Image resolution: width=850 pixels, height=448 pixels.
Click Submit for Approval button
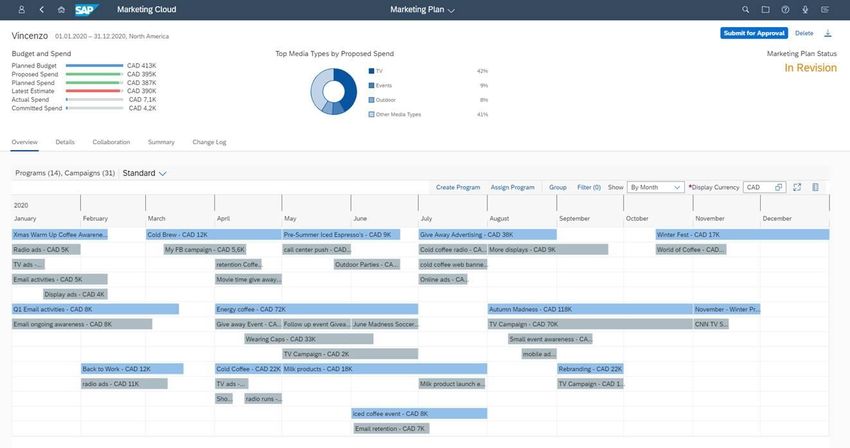click(x=754, y=33)
